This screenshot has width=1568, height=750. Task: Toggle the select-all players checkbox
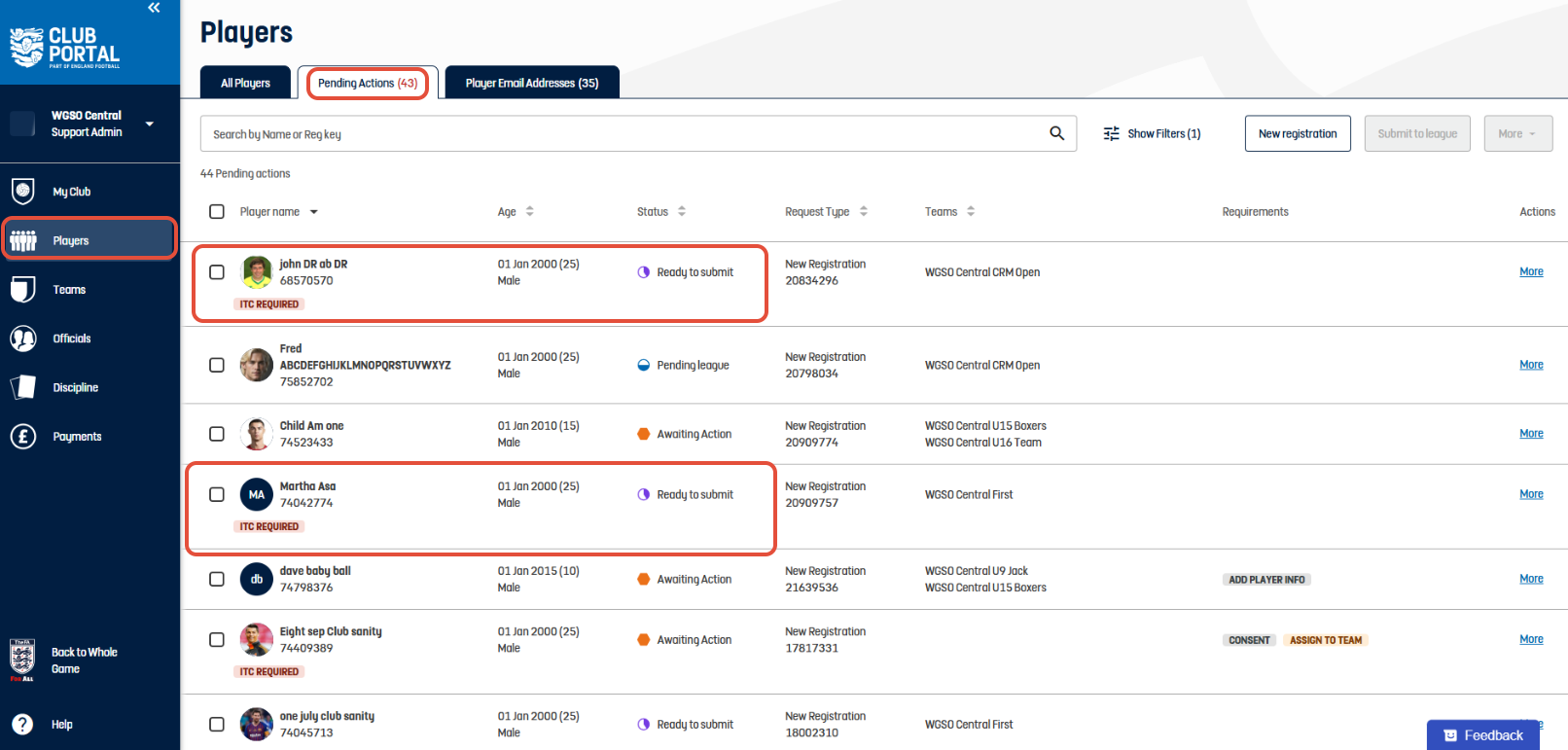(x=217, y=211)
